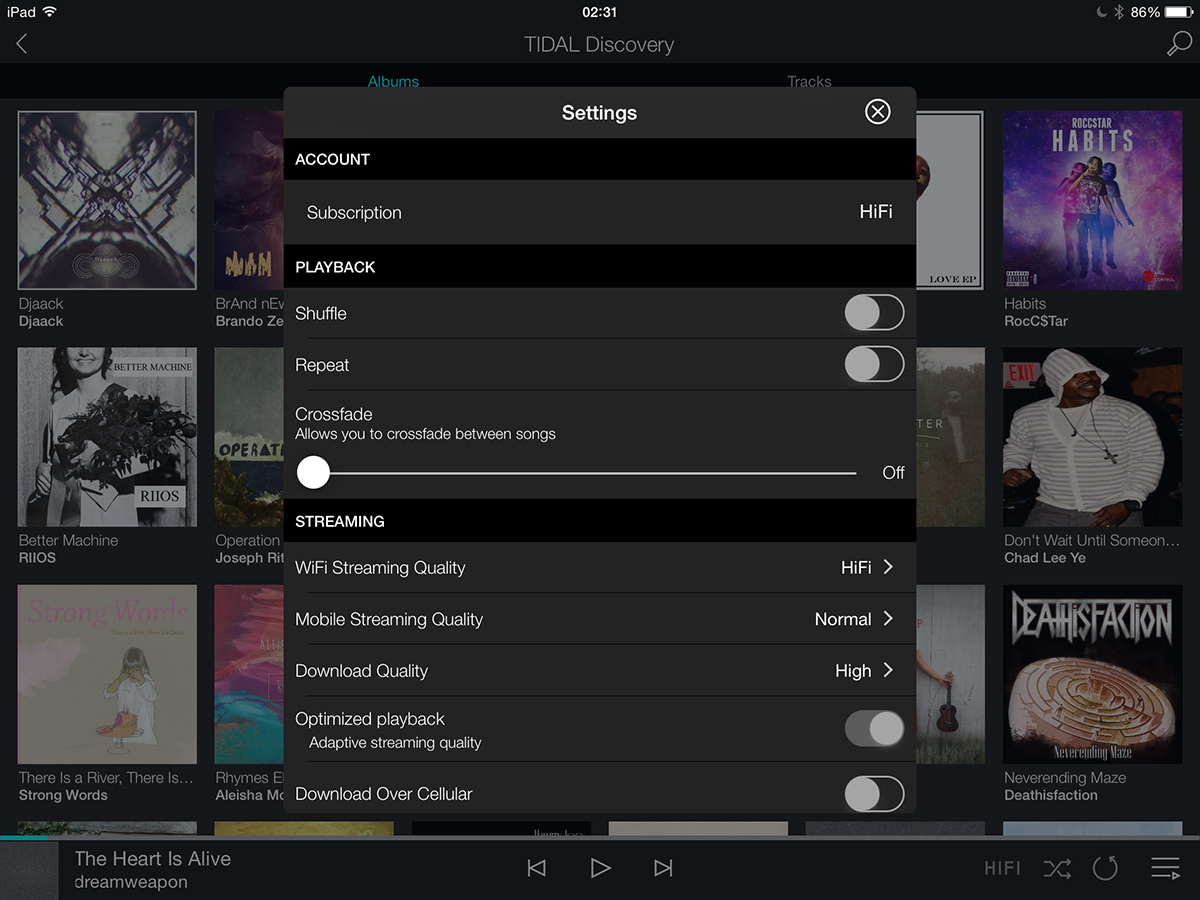Toggle repeat icon in player bar
This screenshot has width=1200, height=900.
1105,868
